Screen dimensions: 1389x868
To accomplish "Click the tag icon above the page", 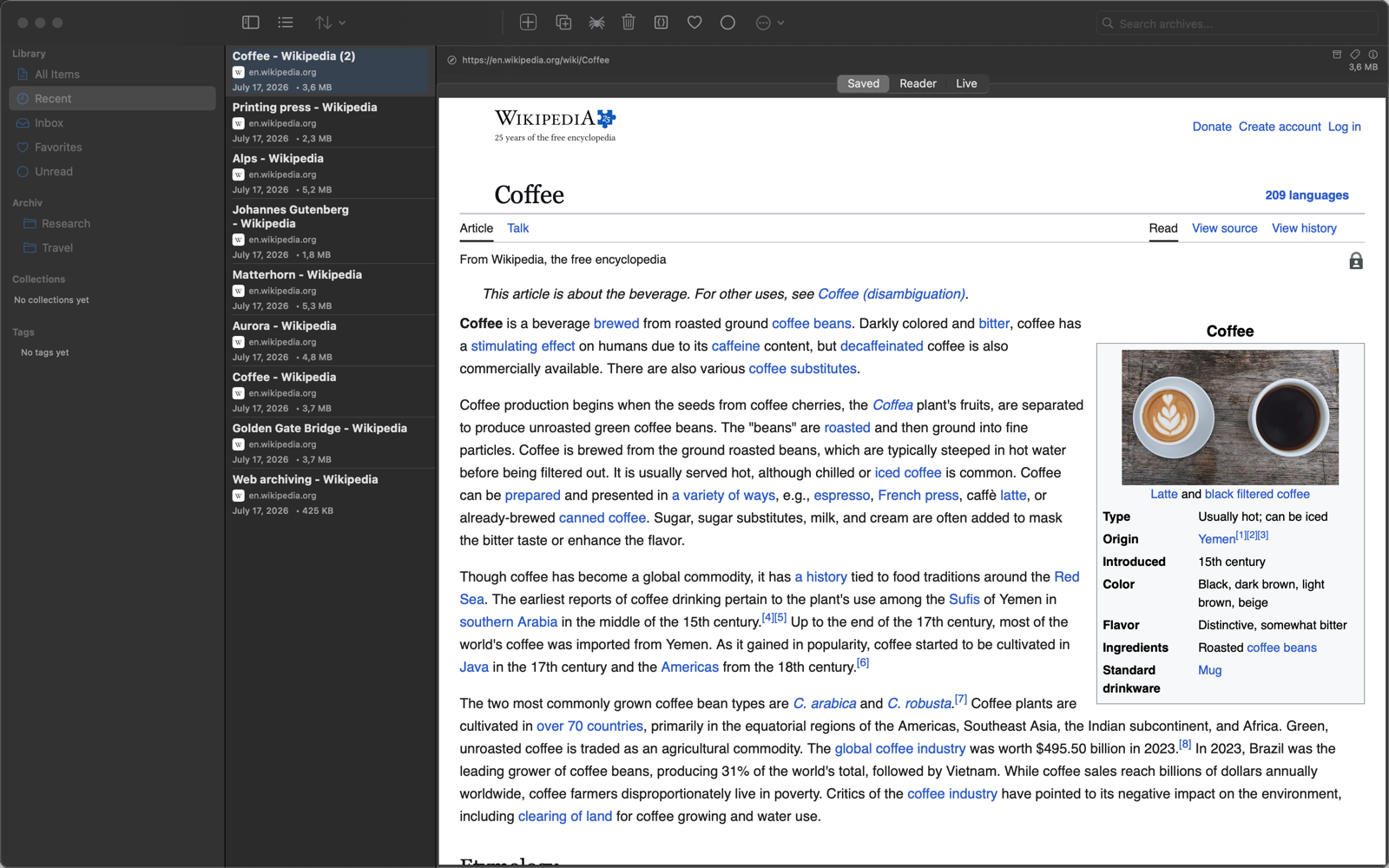I will (1355, 54).
